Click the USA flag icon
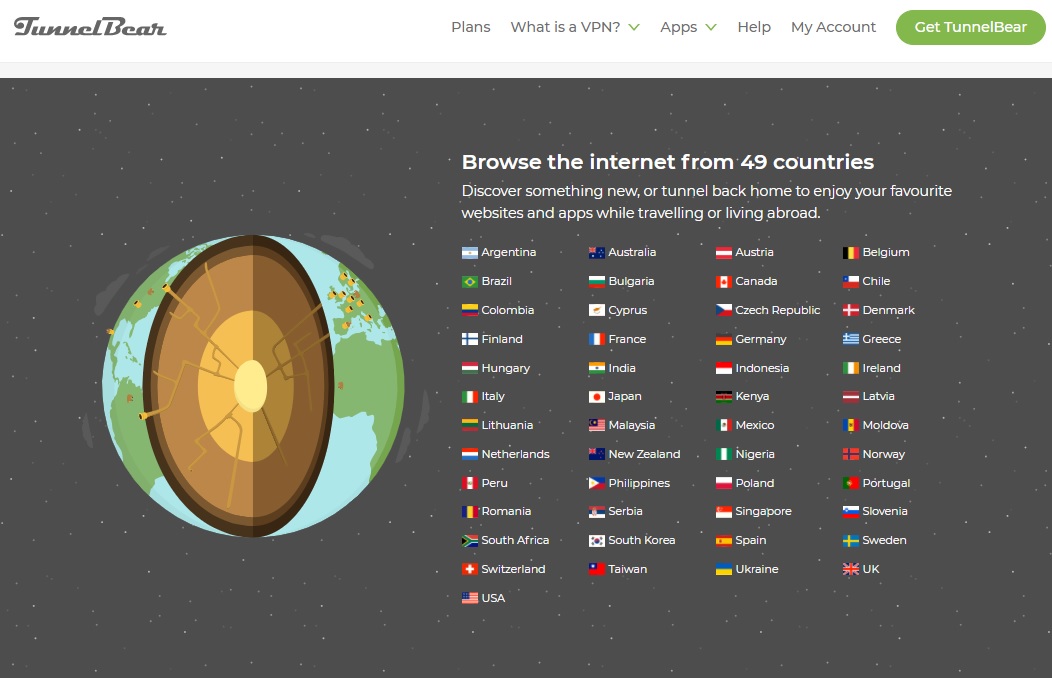The image size is (1052, 678). click(470, 598)
